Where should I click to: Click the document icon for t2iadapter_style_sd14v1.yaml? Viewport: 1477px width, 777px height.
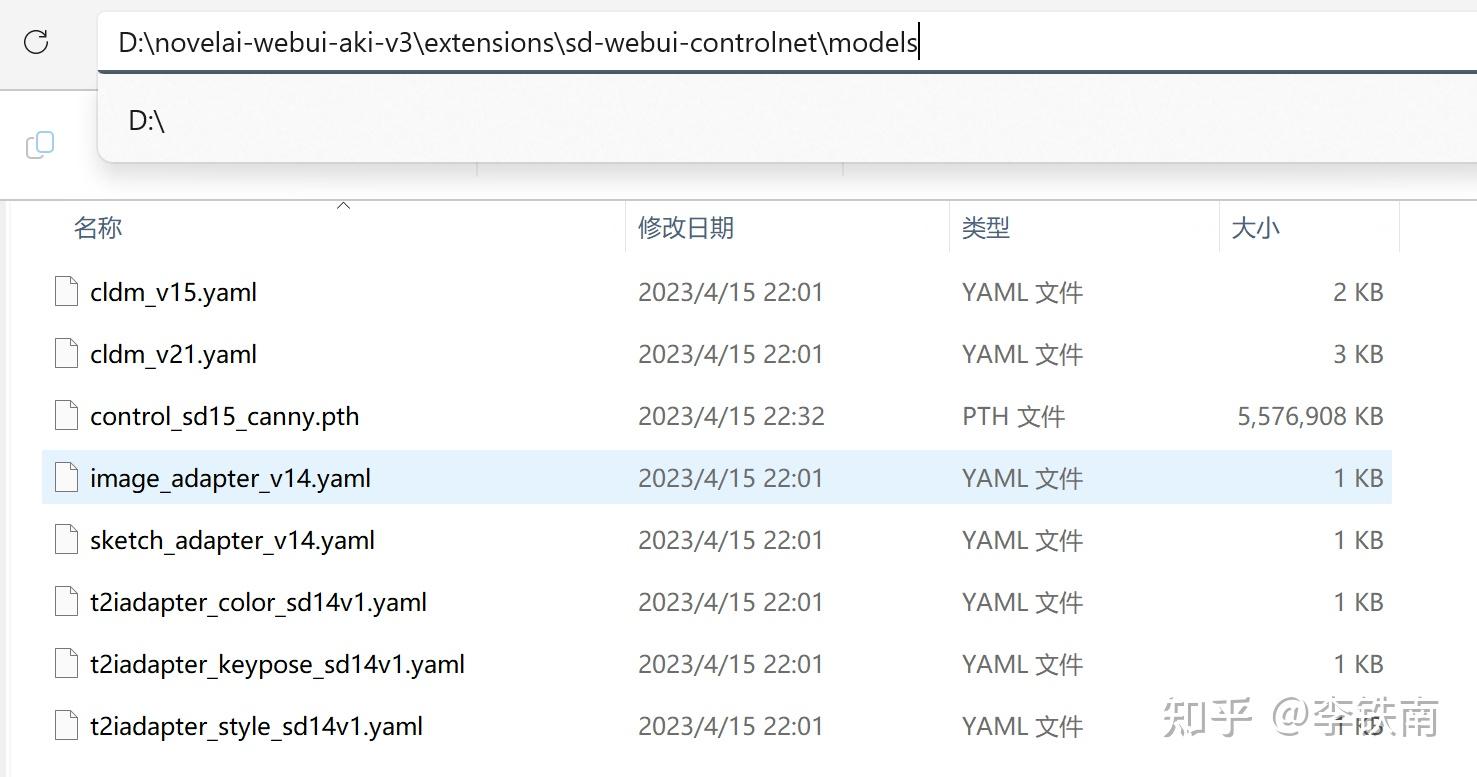point(65,725)
